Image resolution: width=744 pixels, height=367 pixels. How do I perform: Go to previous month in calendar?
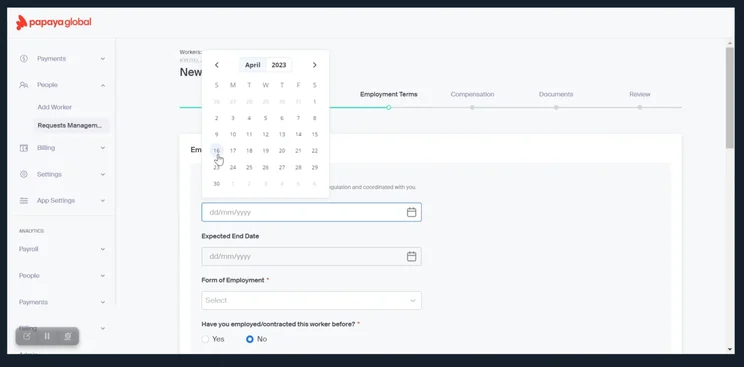(217, 65)
